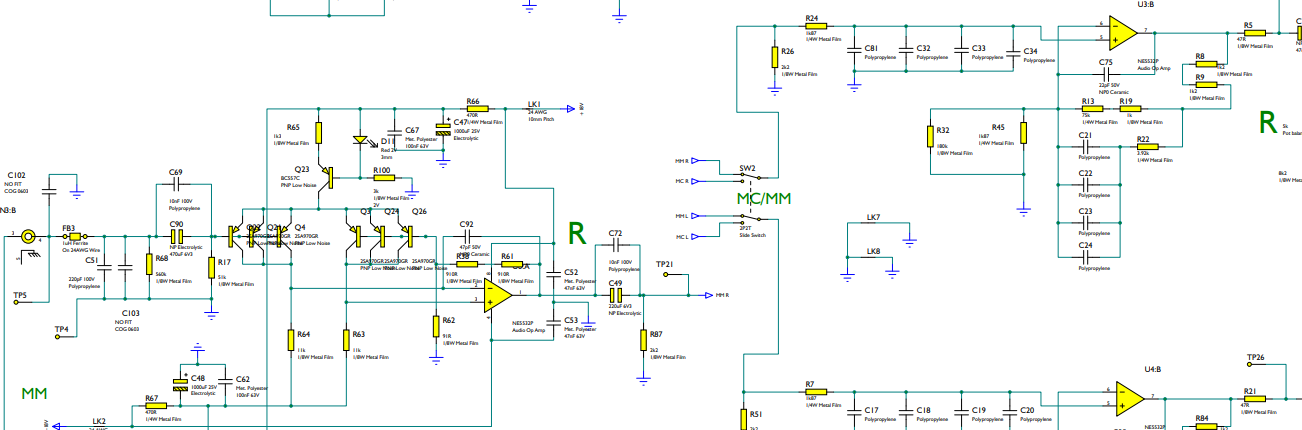Click the C24 polypropylene capacitor symbol
Image resolution: width=1302 pixels, height=430 pixels.
[x=1084, y=256]
